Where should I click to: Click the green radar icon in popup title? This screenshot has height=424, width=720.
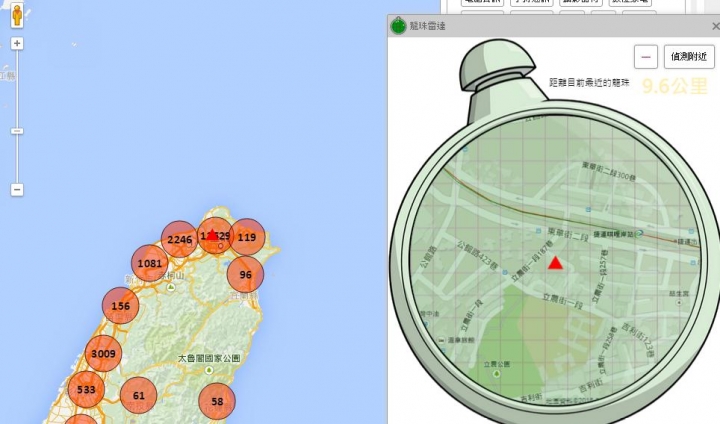pos(398,26)
